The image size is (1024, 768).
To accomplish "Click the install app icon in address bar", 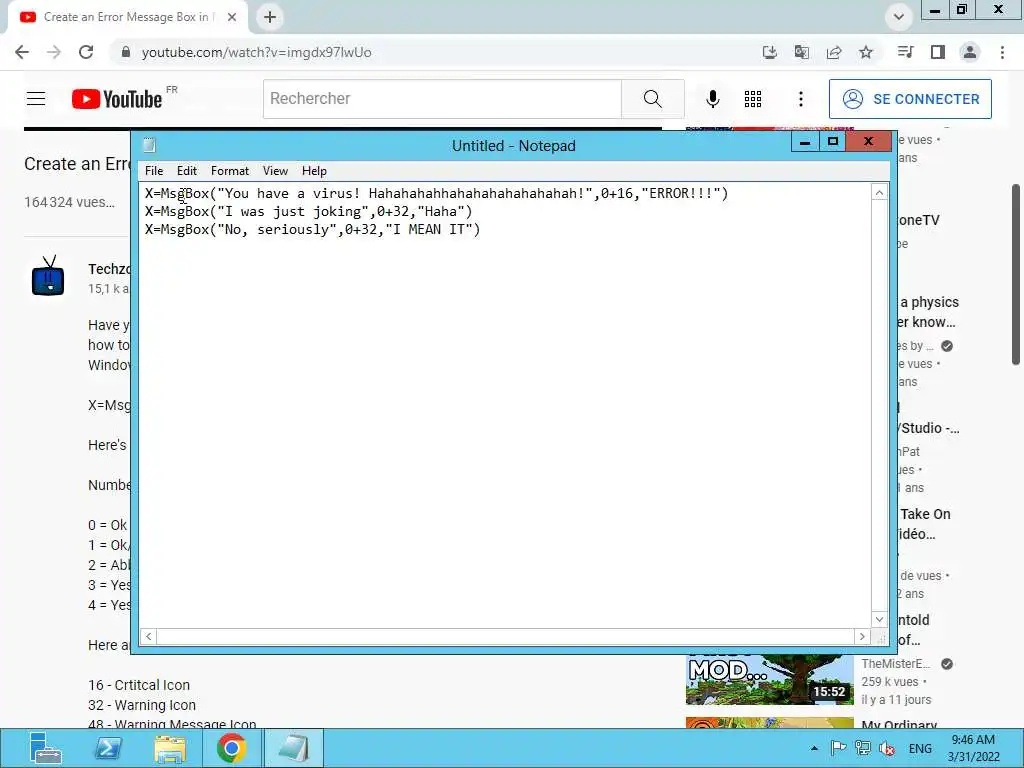I will (x=770, y=52).
